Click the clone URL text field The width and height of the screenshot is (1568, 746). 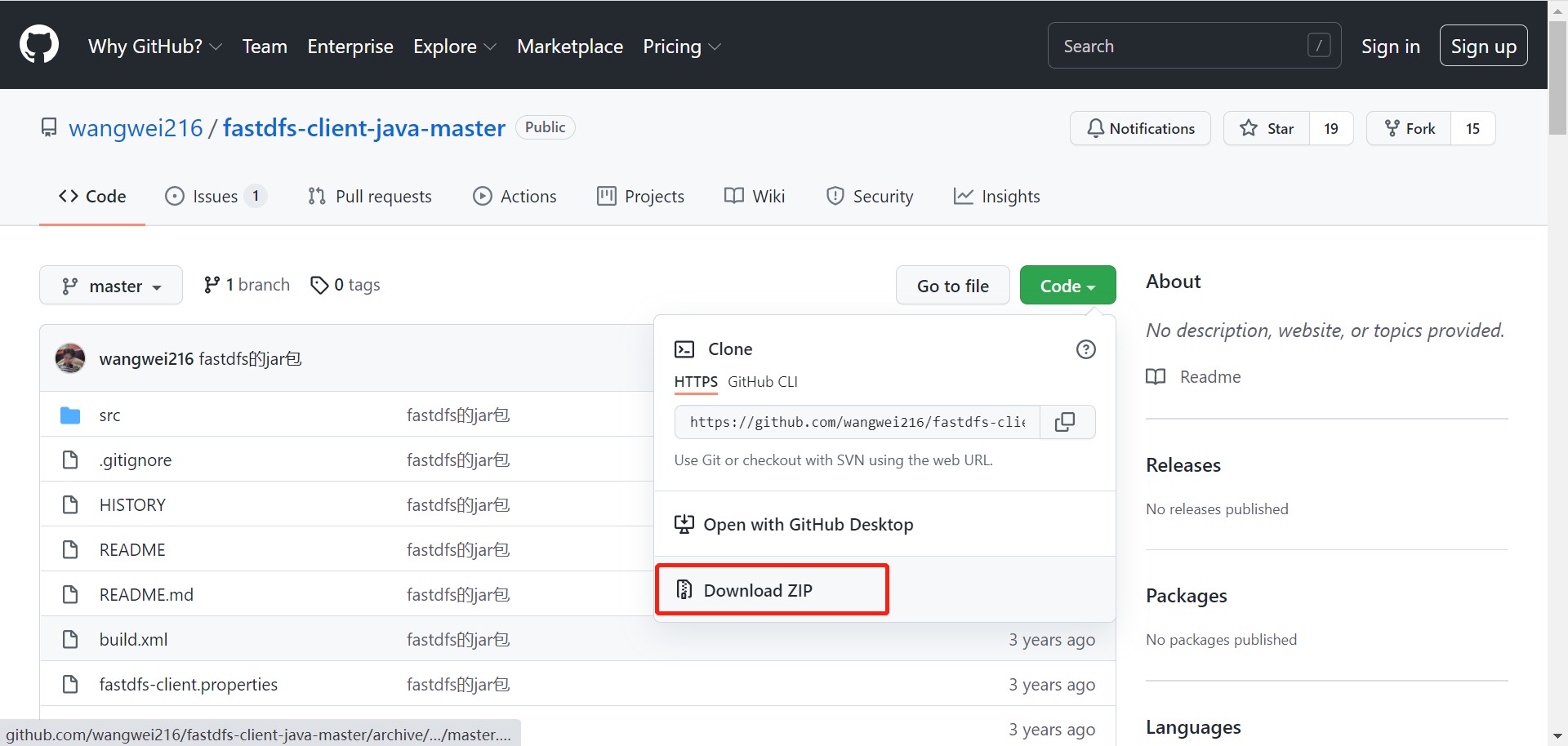click(x=857, y=422)
